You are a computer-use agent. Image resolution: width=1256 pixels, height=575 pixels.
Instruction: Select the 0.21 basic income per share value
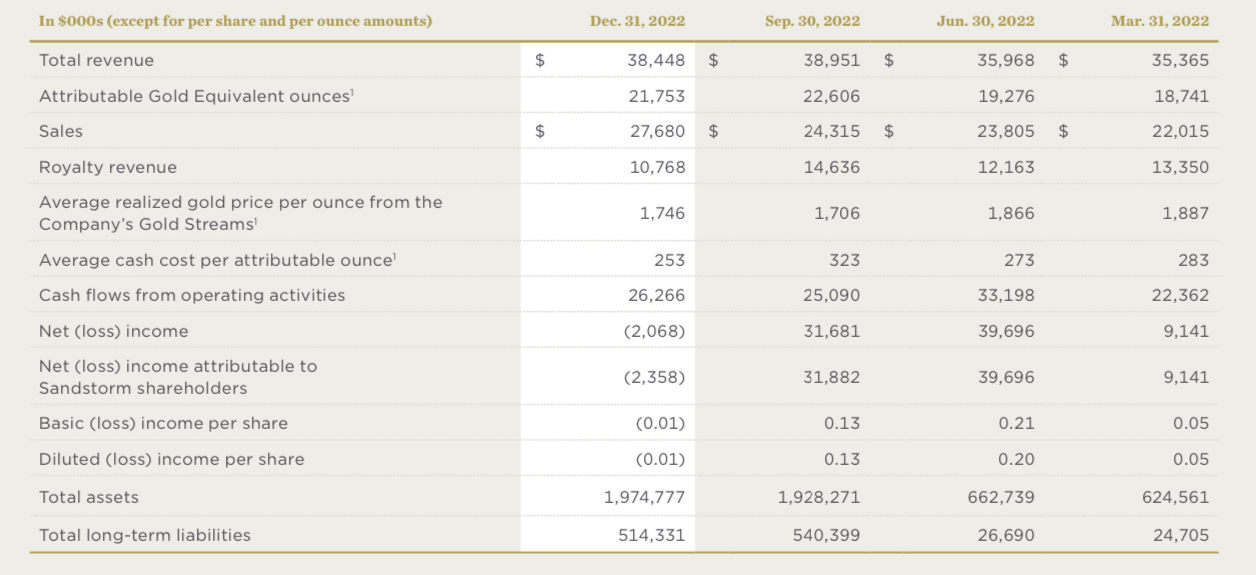click(1016, 423)
